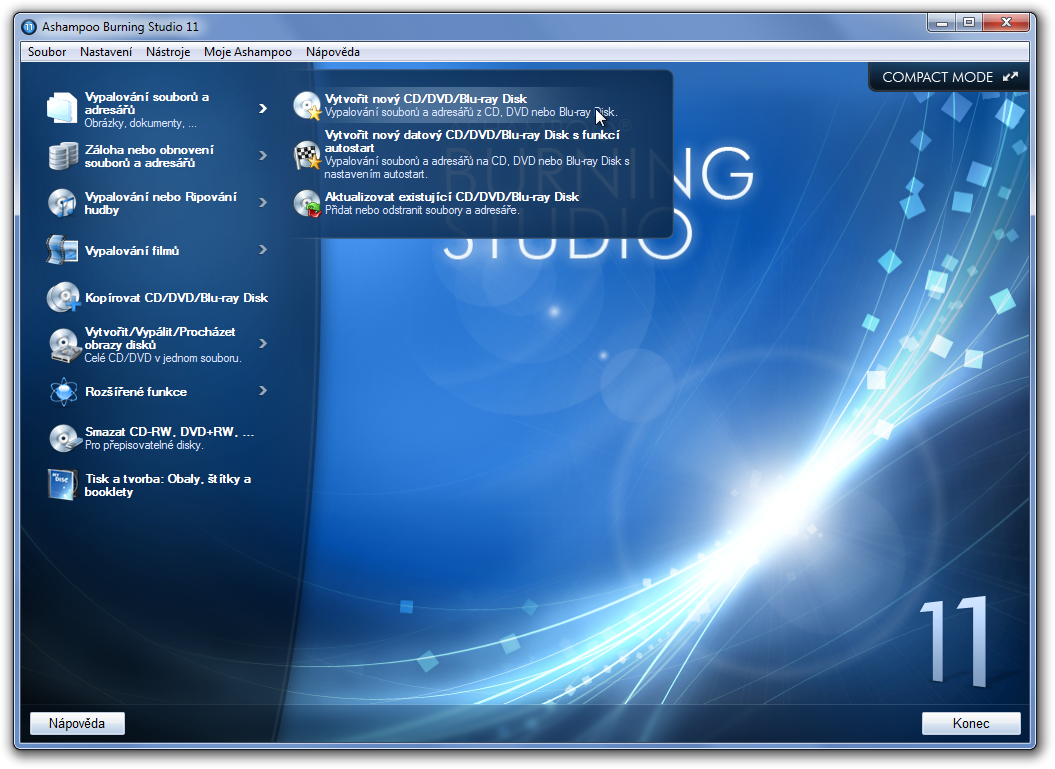Click the new disc icon with star
Viewport: 1055px width, 769px height.
click(307, 106)
